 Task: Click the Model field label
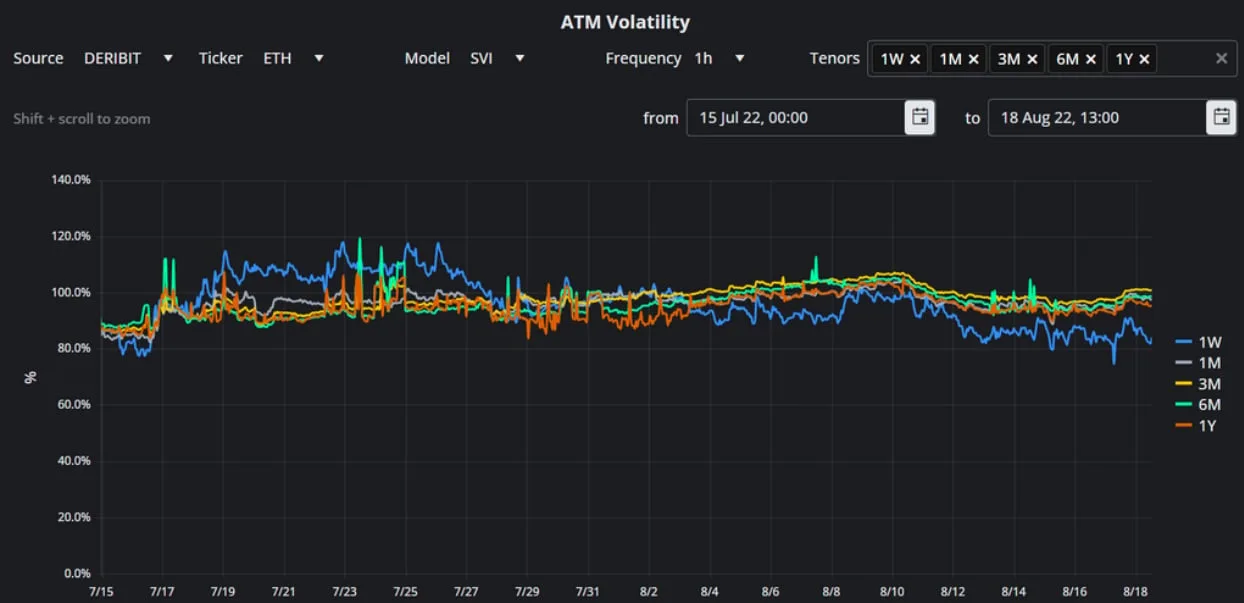[x=427, y=58]
